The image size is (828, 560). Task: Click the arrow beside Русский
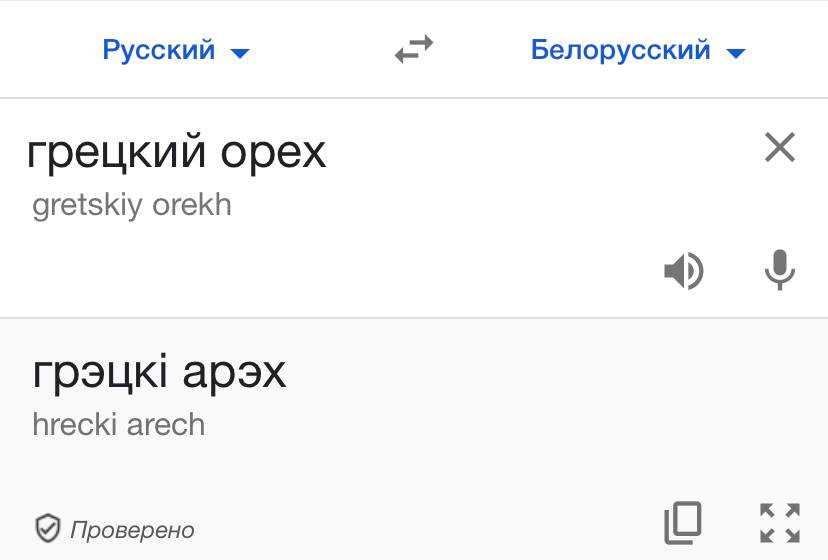(x=240, y=53)
